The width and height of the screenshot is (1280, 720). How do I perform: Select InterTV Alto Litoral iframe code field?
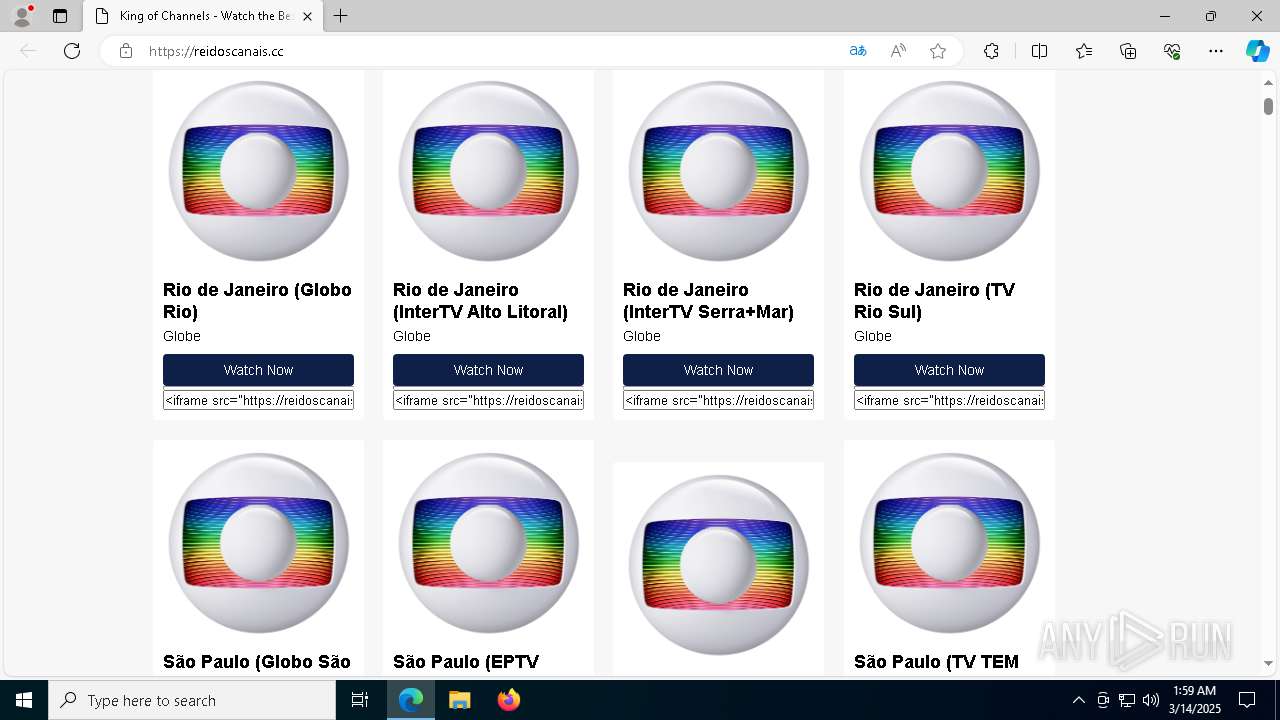point(488,400)
